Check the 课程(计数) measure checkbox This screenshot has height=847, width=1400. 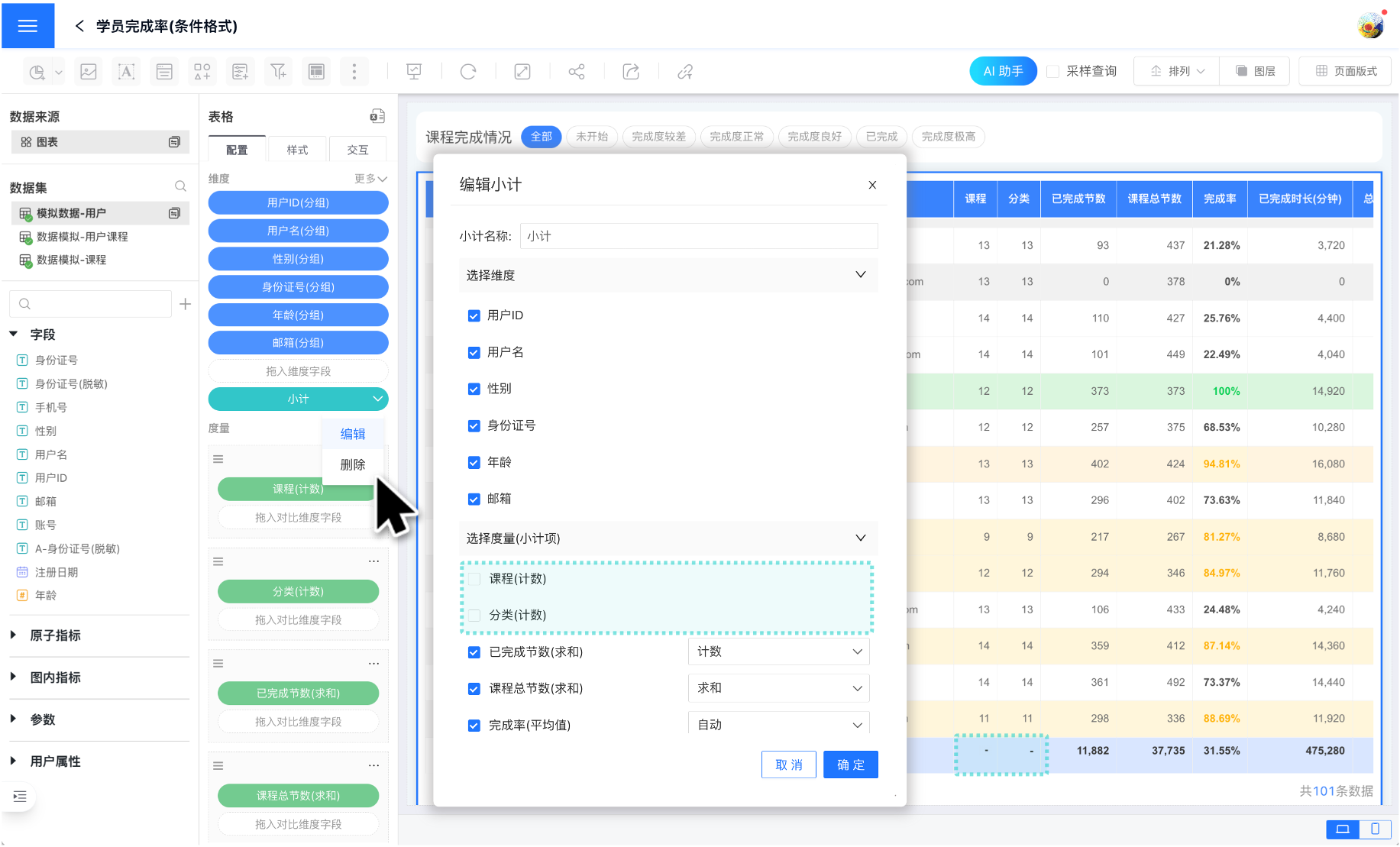[474, 579]
